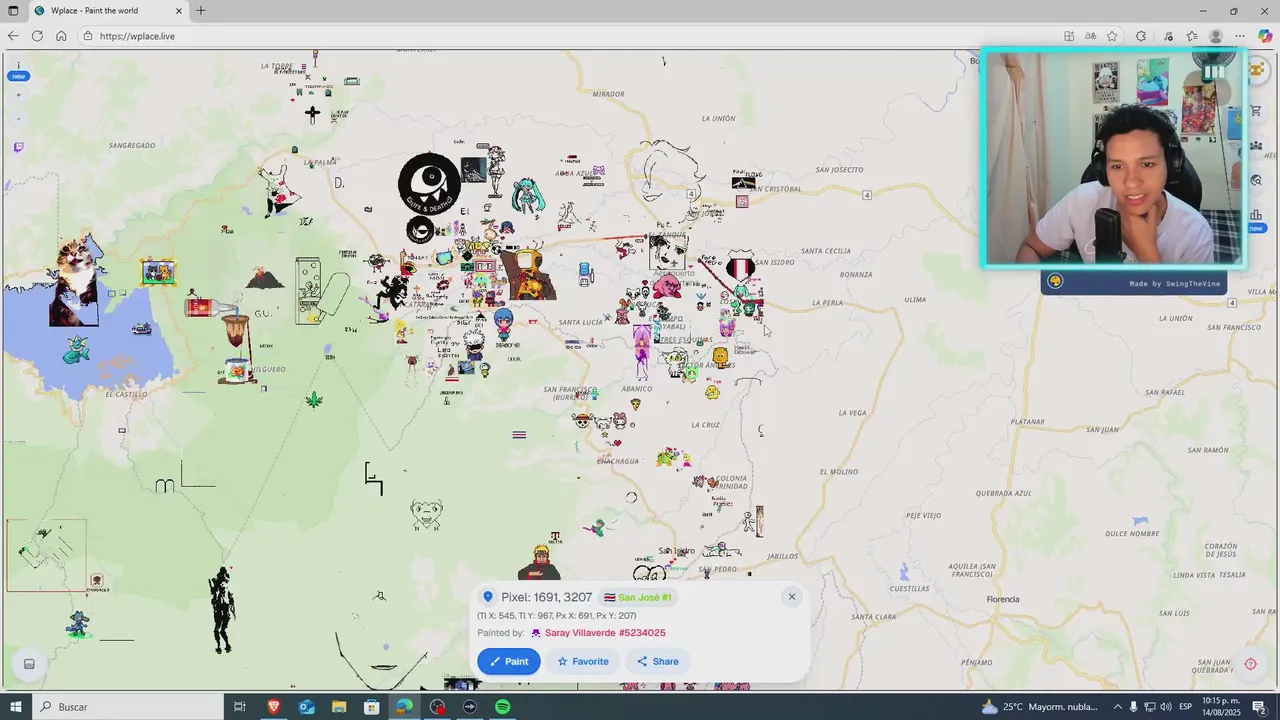This screenshot has height=720, width=1280.
Task: Open Task View on the taskbar
Action: point(240,707)
